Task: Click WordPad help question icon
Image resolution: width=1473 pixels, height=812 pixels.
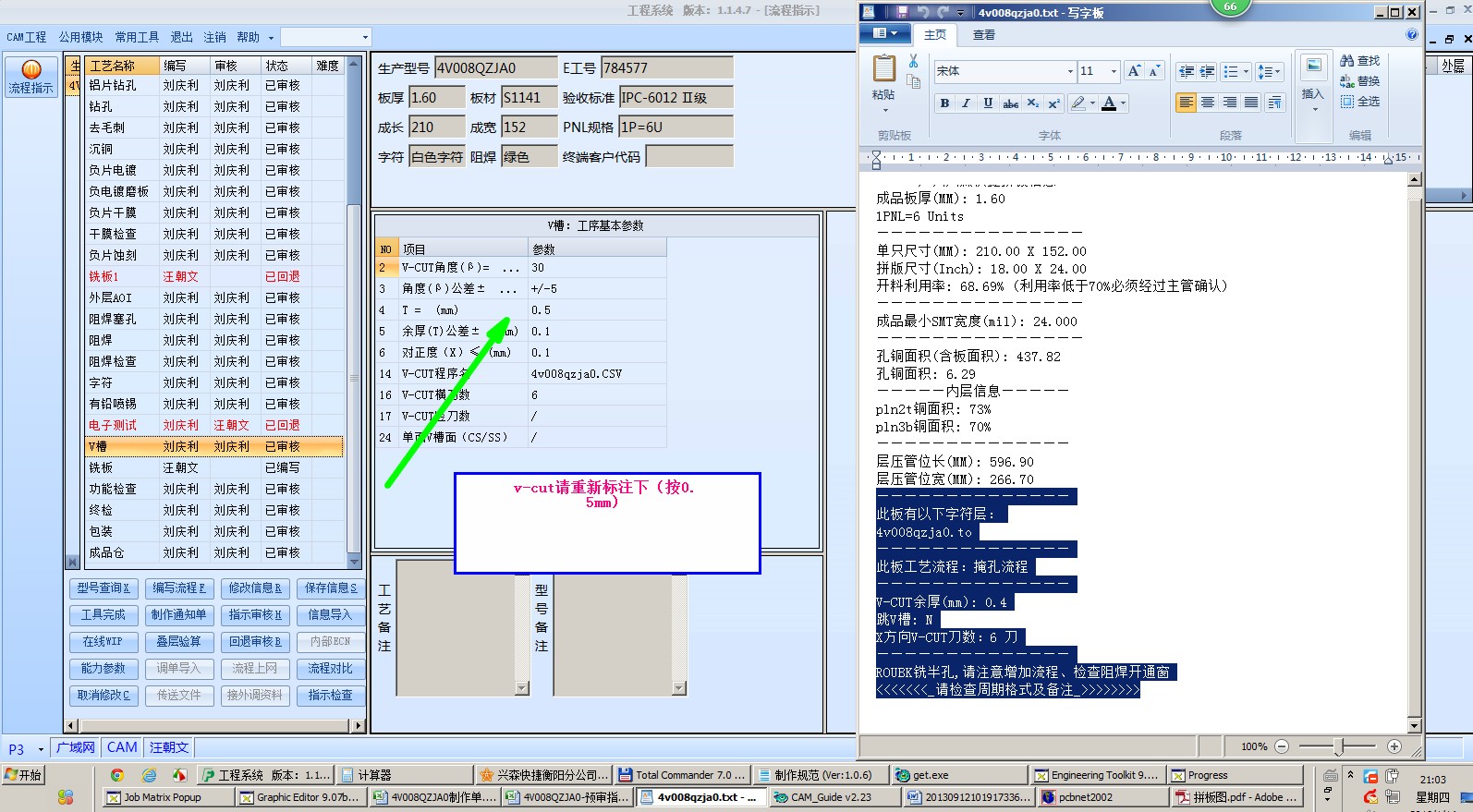Action: 1411,34
